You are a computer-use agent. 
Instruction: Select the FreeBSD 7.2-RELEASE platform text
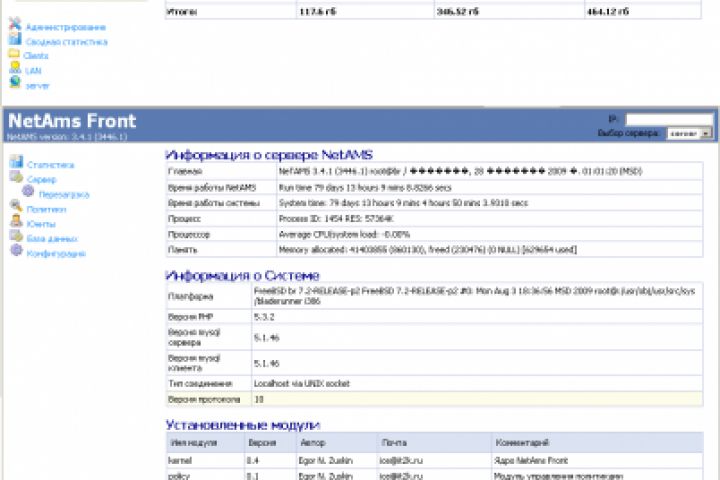[474, 296]
